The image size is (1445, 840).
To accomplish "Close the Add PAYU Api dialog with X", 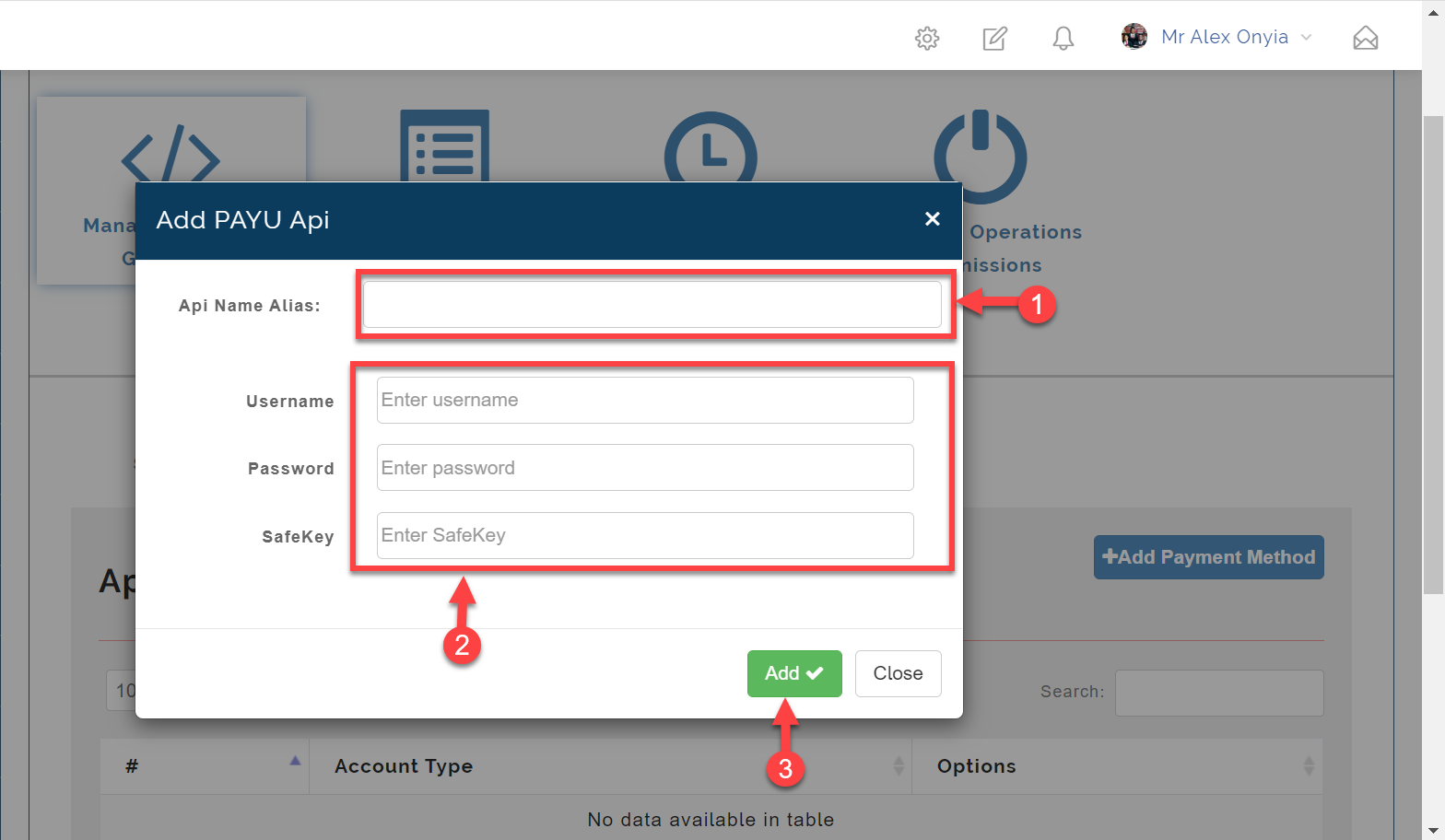I will (933, 218).
